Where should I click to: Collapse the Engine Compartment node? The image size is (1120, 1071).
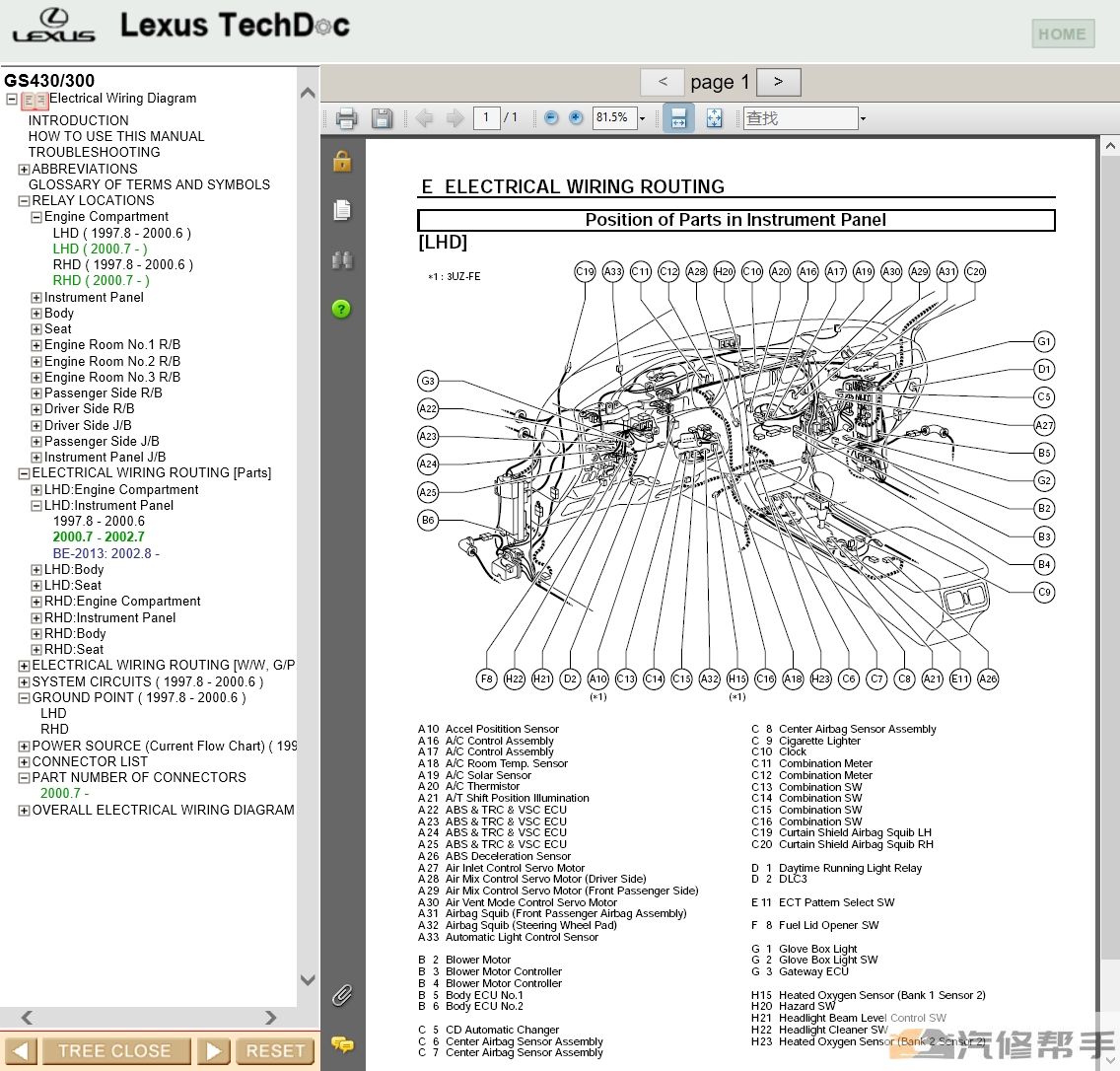tap(36, 217)
